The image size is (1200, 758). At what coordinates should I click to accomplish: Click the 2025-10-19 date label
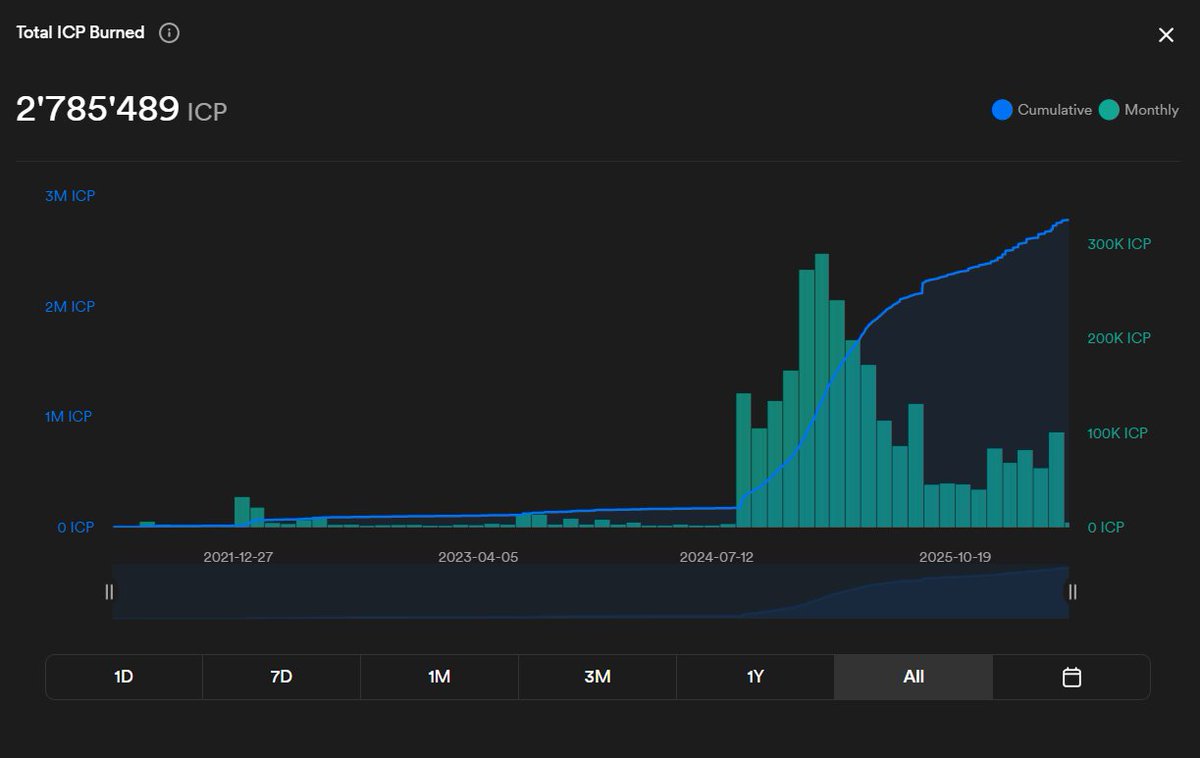coord(955,557)
